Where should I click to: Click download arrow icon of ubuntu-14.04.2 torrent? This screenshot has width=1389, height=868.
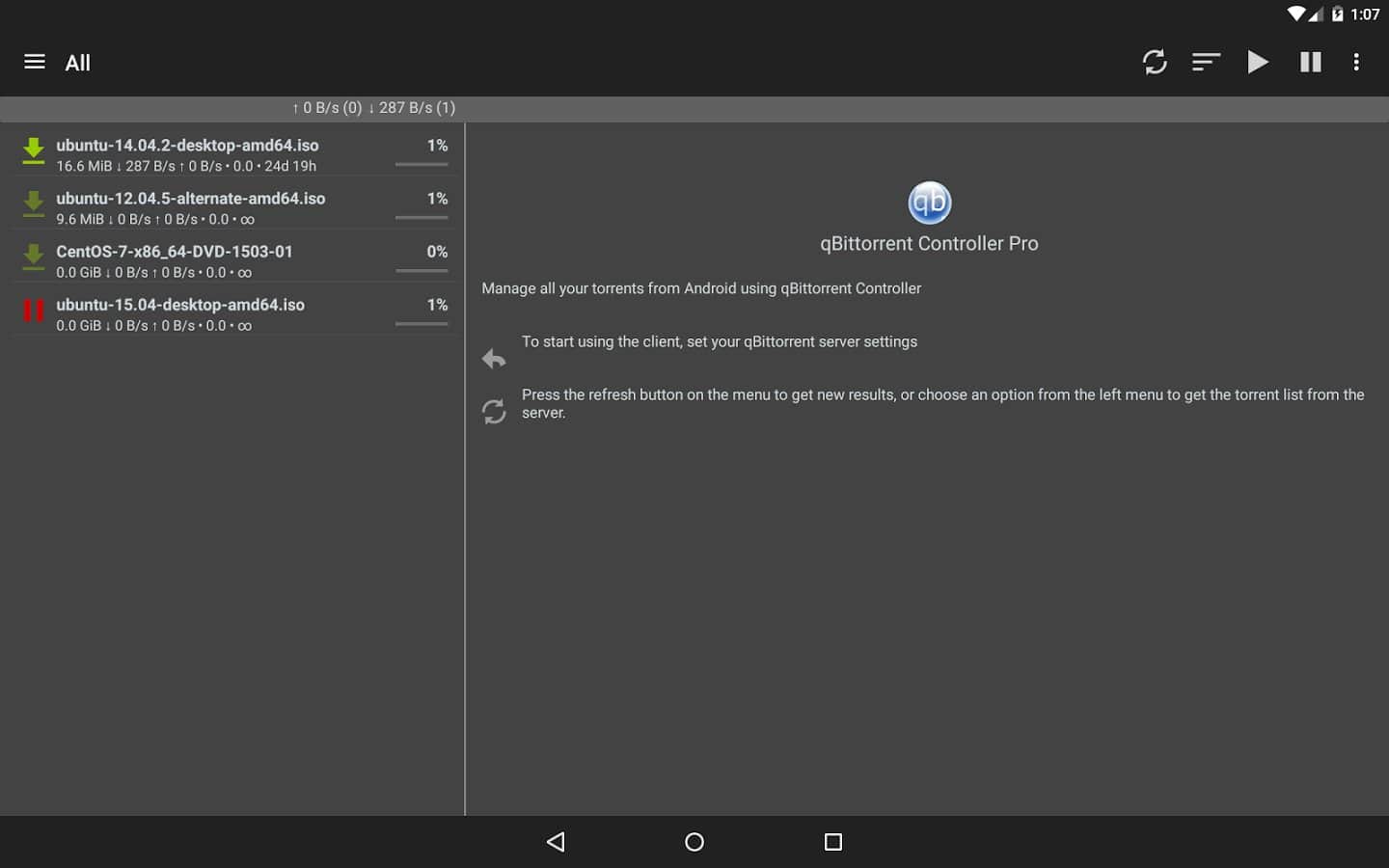point(34,150)
